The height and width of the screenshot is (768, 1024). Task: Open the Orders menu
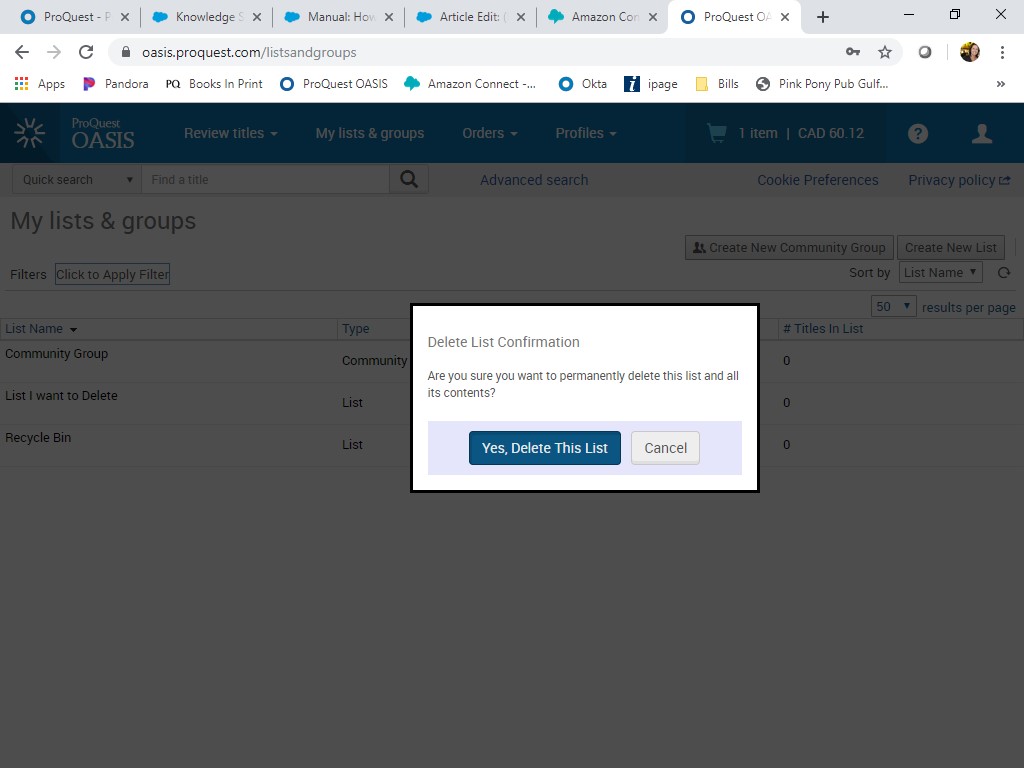[489, 133]
